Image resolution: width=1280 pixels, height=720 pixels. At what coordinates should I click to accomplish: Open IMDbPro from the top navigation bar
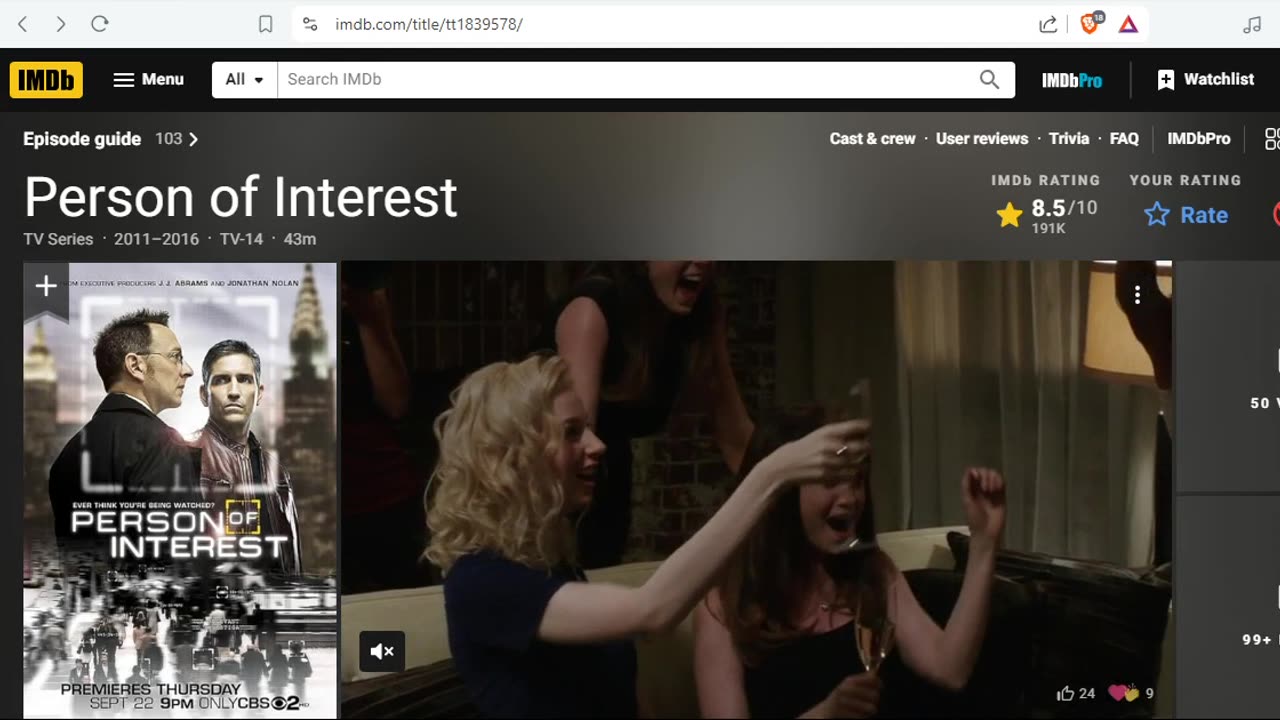[1072, 80]
